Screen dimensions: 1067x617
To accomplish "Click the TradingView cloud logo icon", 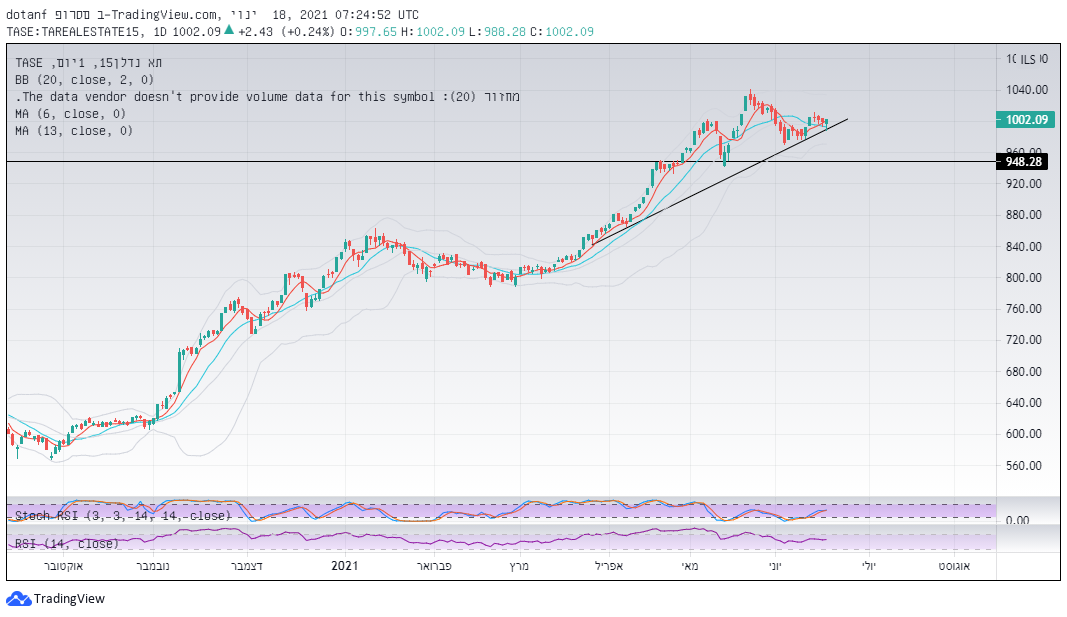I will coord(18,599).
